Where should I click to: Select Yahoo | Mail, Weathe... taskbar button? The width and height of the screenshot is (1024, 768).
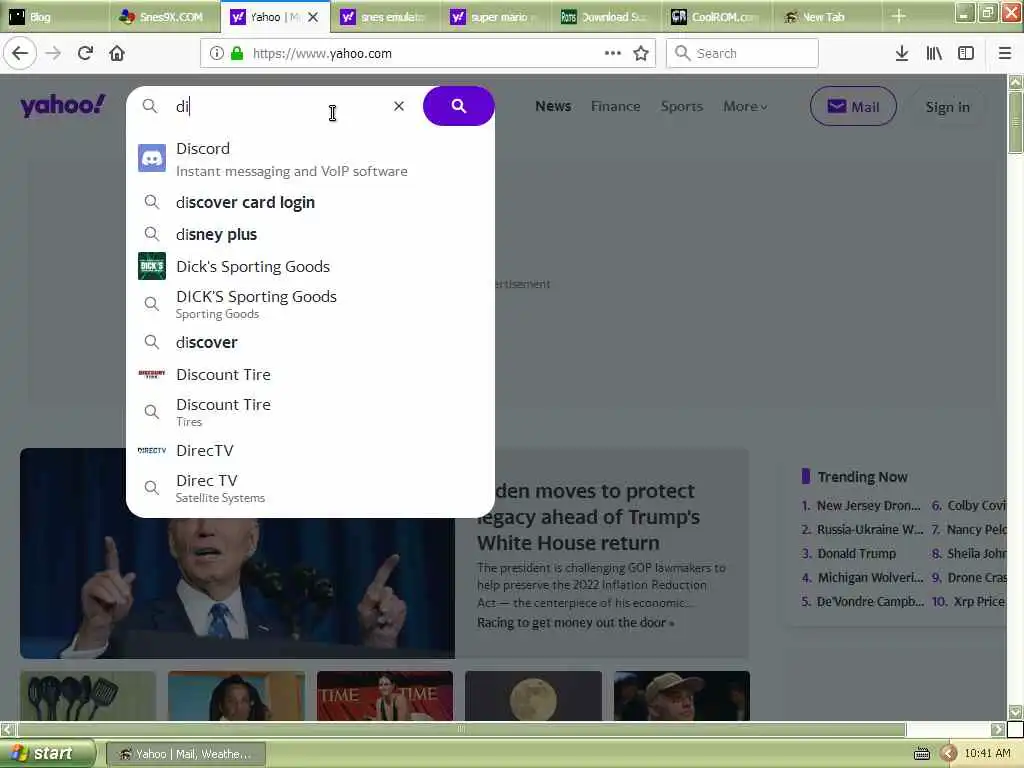(185, 754)
